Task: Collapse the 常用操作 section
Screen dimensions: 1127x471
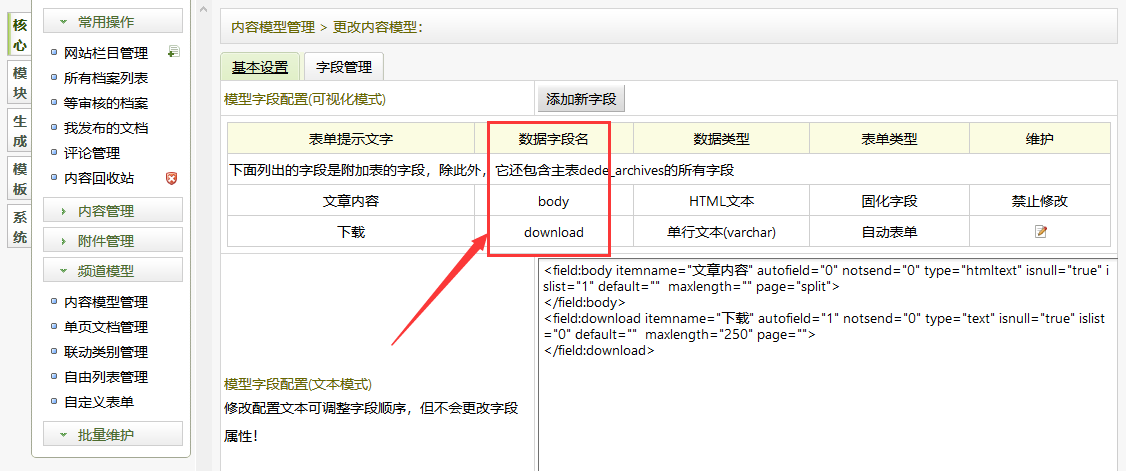Action: pyautogui.click(x=112, y=21)
